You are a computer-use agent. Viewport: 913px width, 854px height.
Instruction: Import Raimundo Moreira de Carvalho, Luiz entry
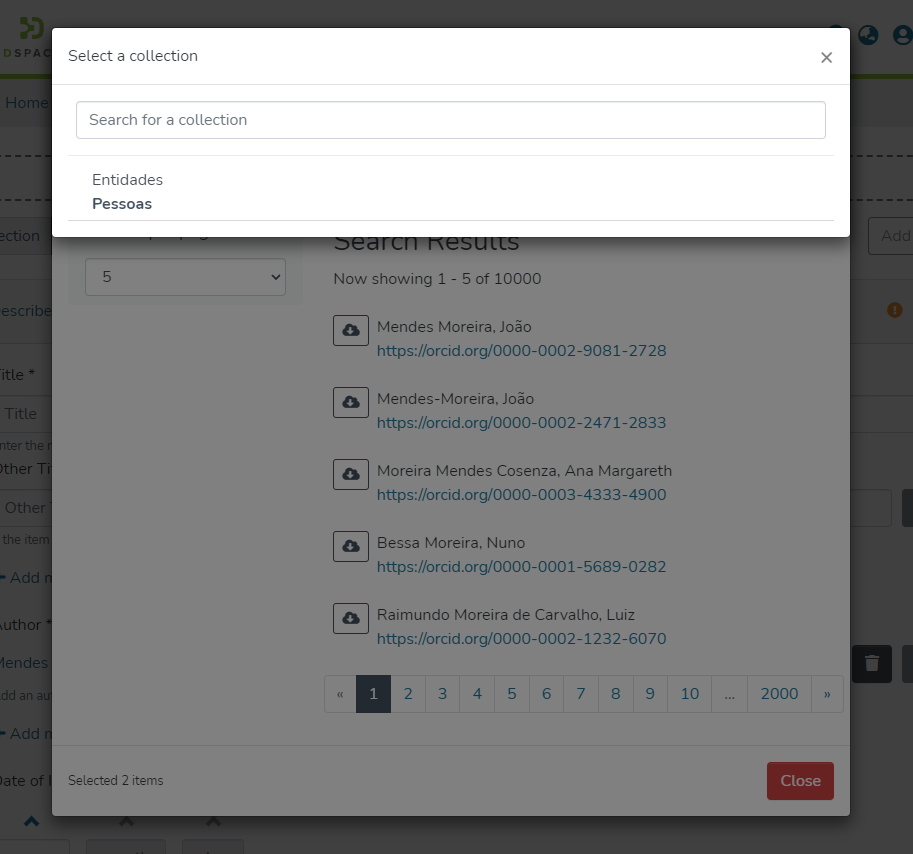tap(351, 618)
